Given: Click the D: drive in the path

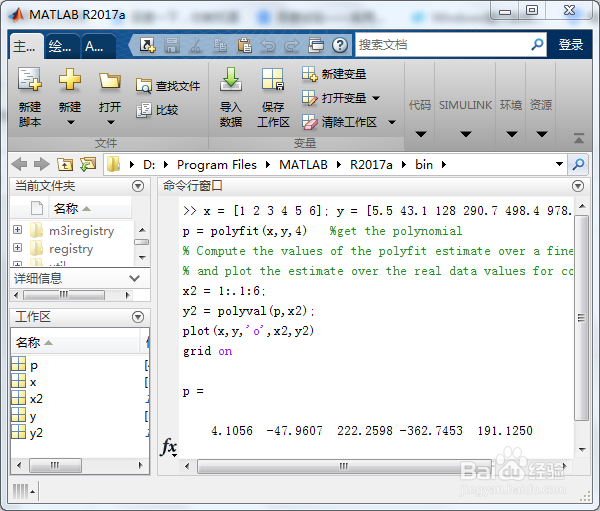Looking at the screenshot, I should tap(149, 165).
